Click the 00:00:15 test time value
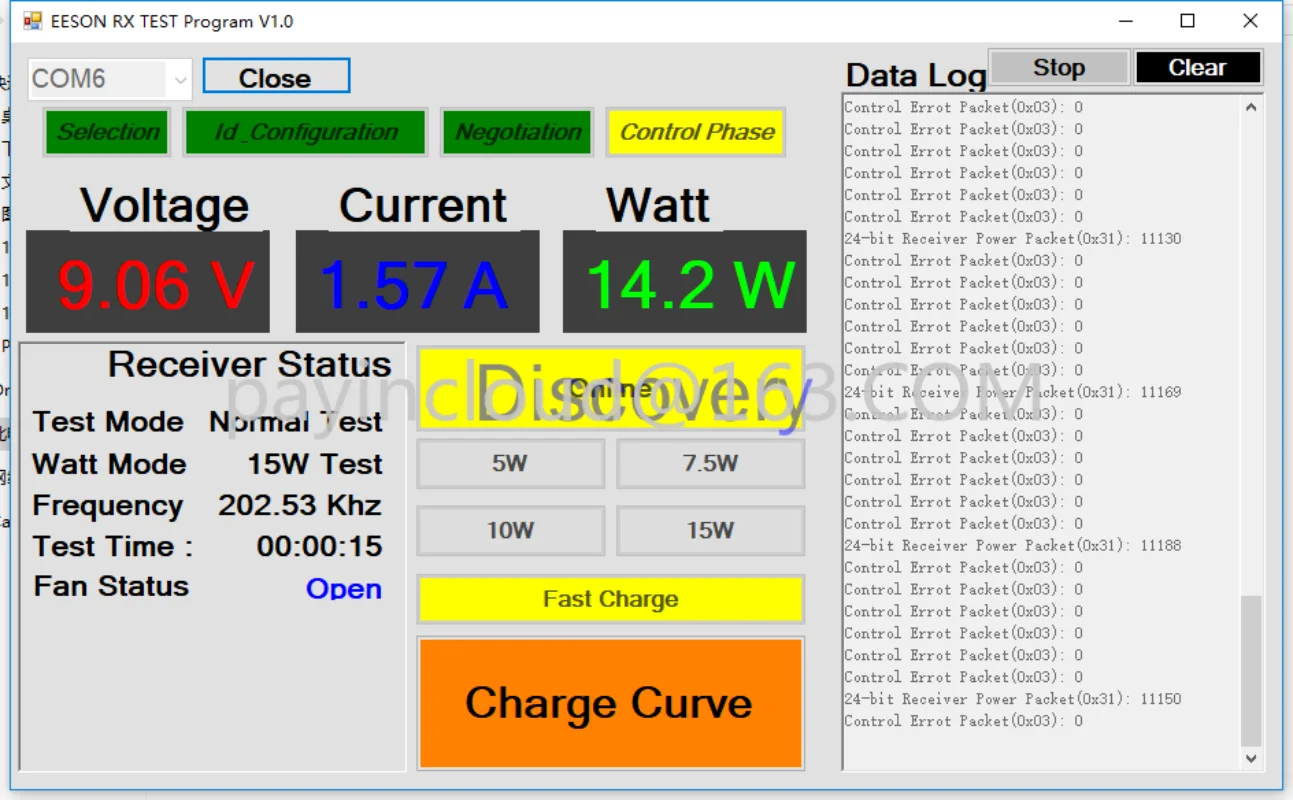The width and height of the screenshot is (1293, 800). coord(319,546)
